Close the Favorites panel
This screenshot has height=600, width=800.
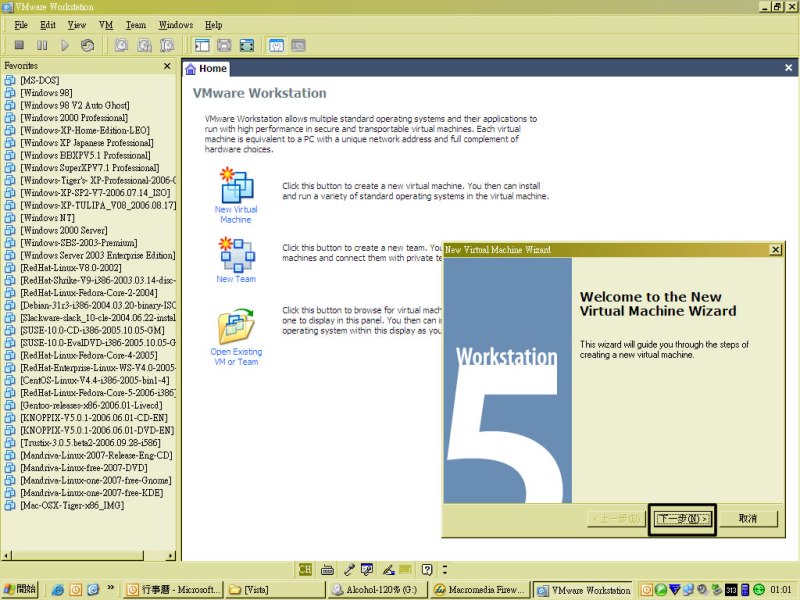point(167,66)
